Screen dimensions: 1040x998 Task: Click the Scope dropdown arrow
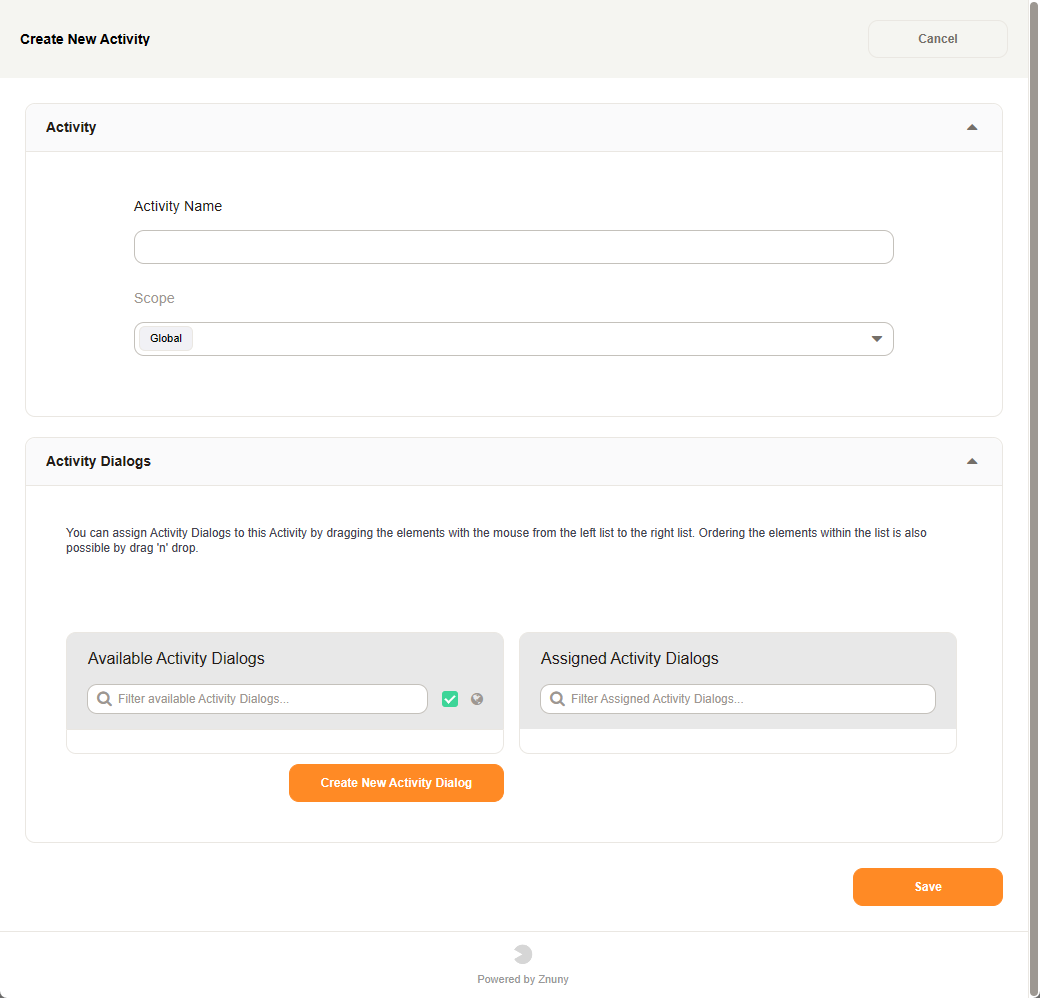(x=877, y=339)
